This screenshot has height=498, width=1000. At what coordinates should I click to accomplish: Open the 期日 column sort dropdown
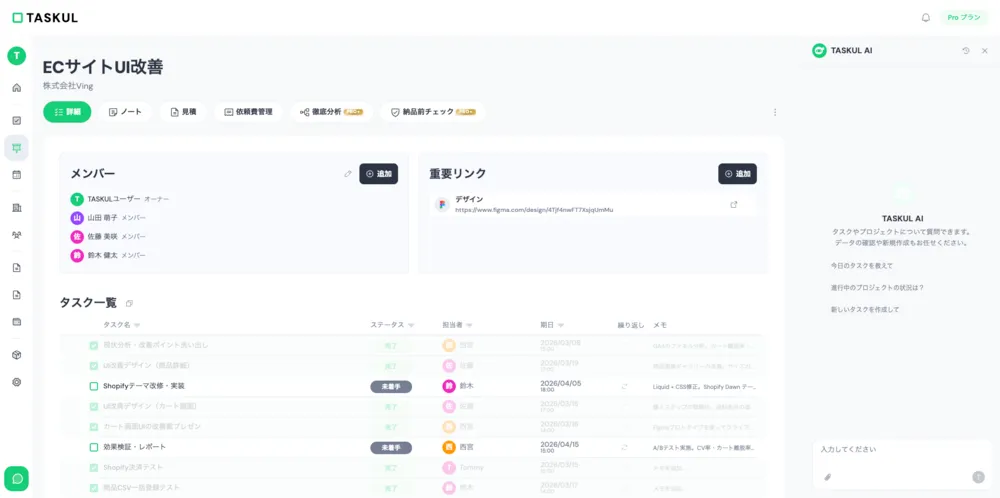click(561, 325)
